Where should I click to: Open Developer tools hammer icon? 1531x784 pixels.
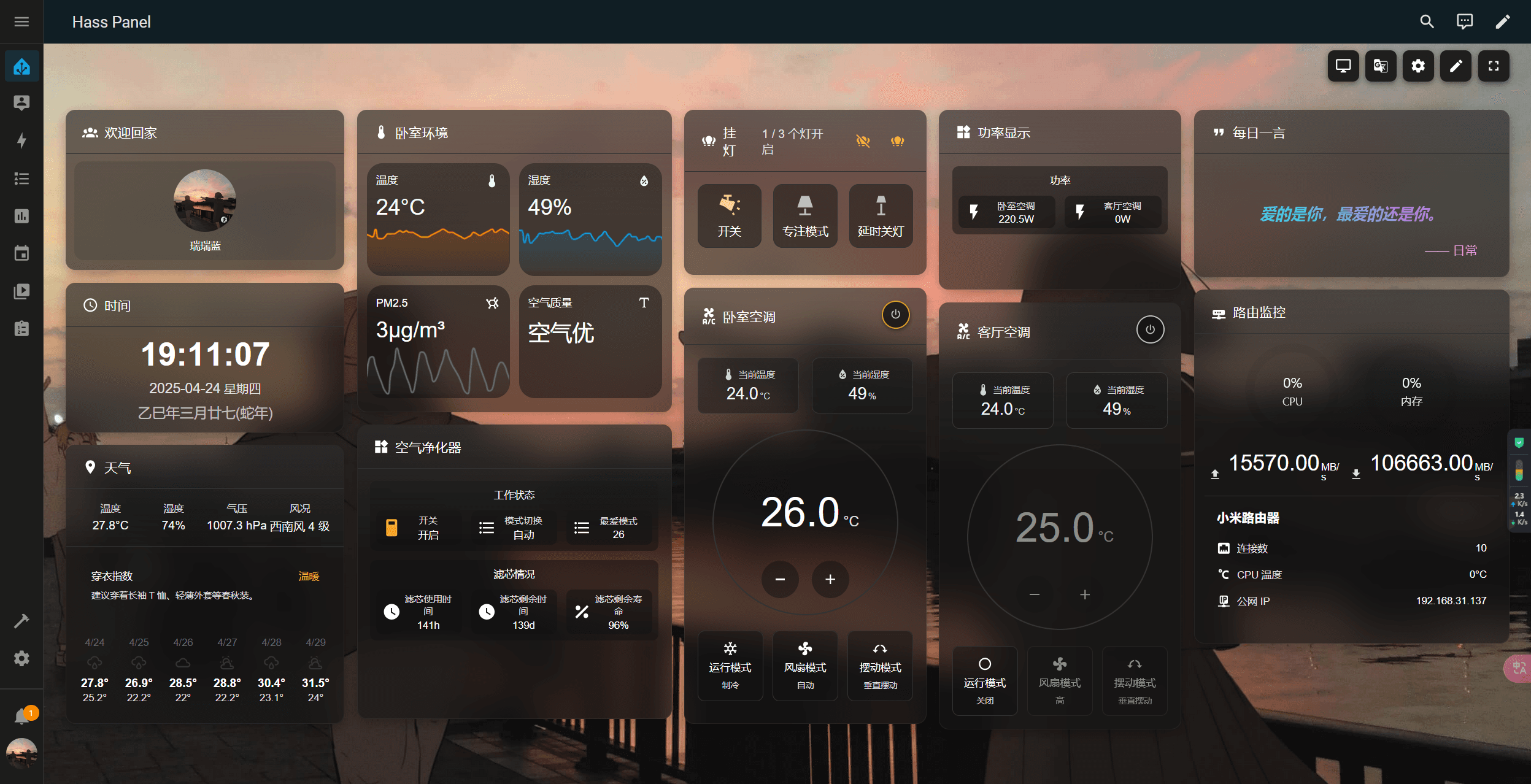tap(21, 621)
